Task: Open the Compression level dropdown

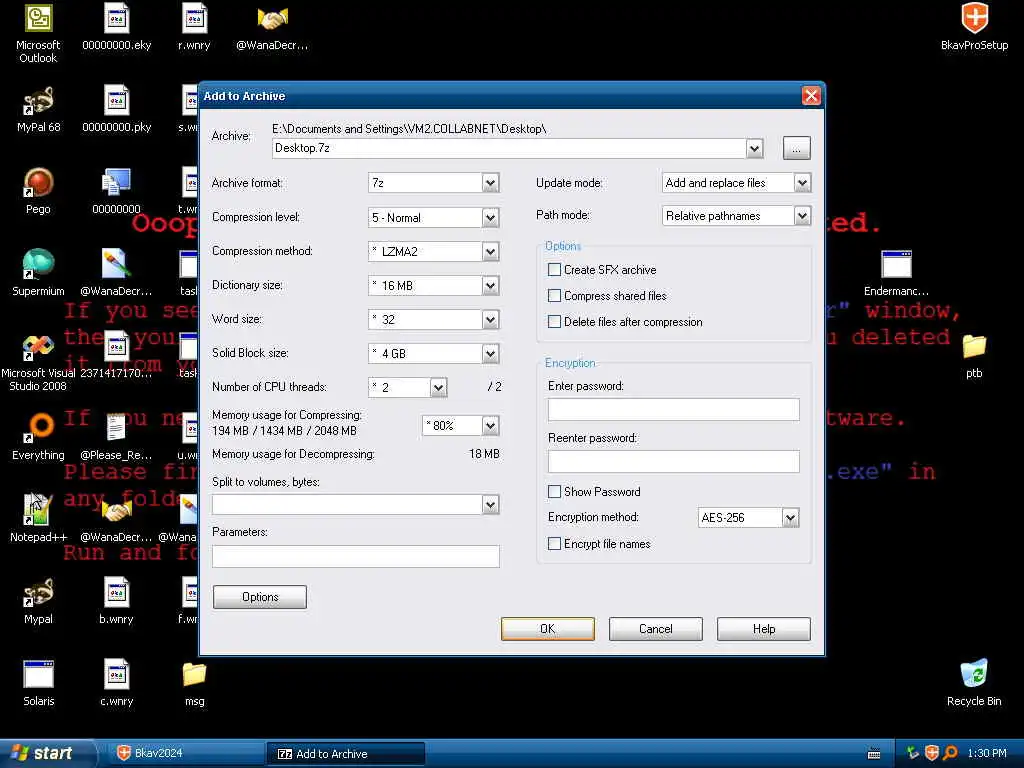Action: (x=490, y=217)
